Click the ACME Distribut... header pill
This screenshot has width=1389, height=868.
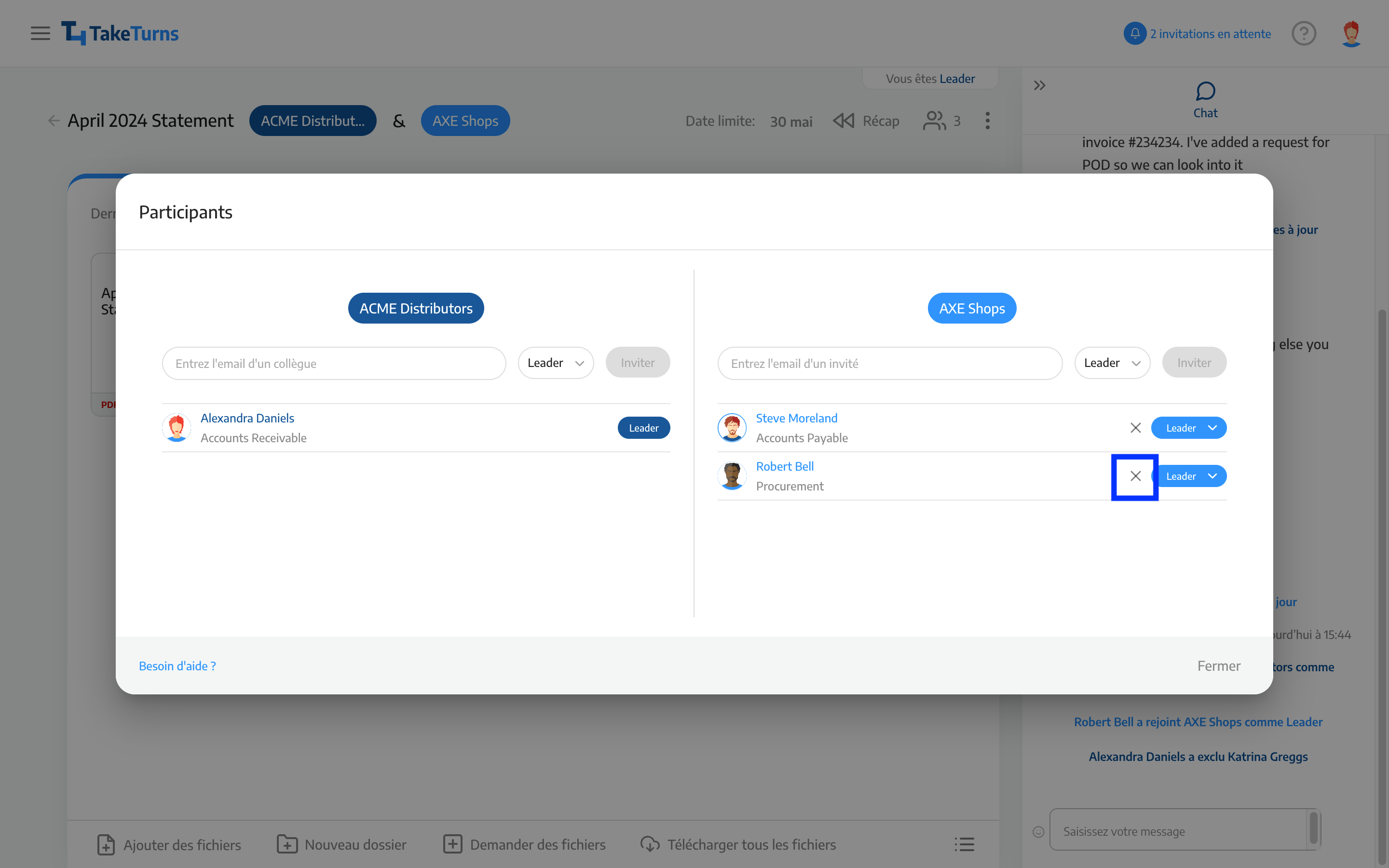[x=312, y=121]
